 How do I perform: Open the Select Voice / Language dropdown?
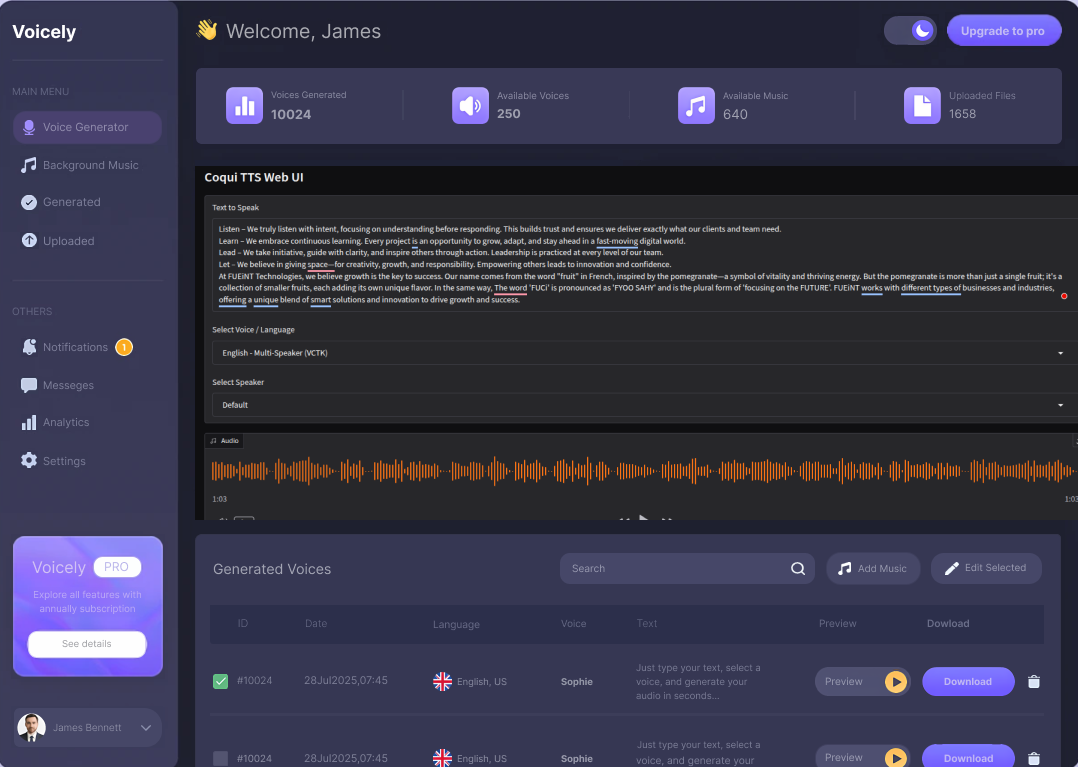coord(640,353)
